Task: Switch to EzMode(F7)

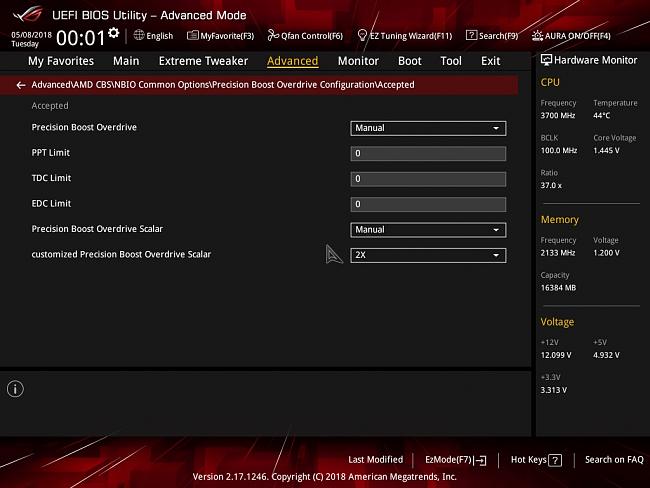Action: pos(456,460)
